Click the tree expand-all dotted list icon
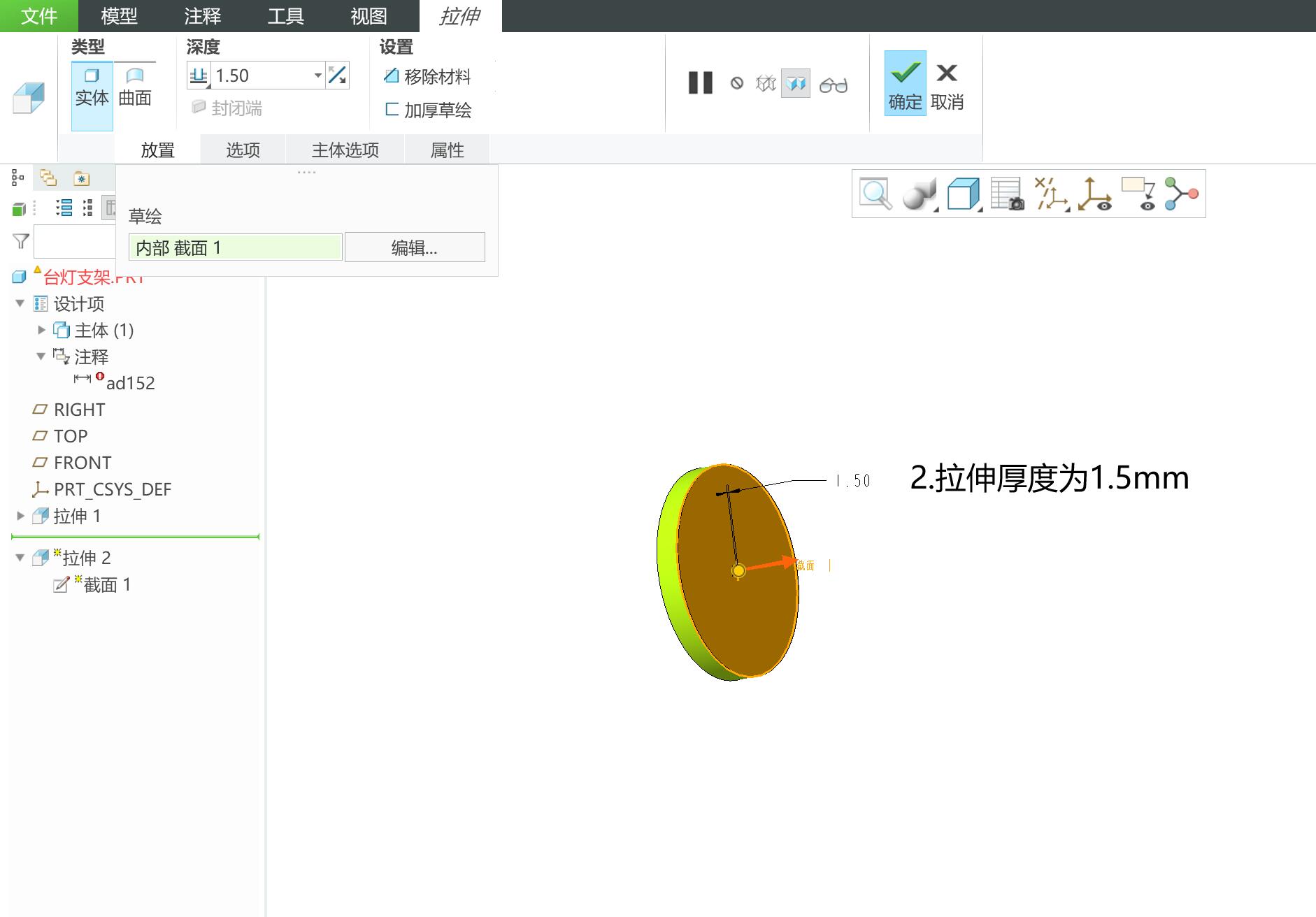The height and width of the screenshot is (917, 1316). pyautogui.click(x=88, y=208)
